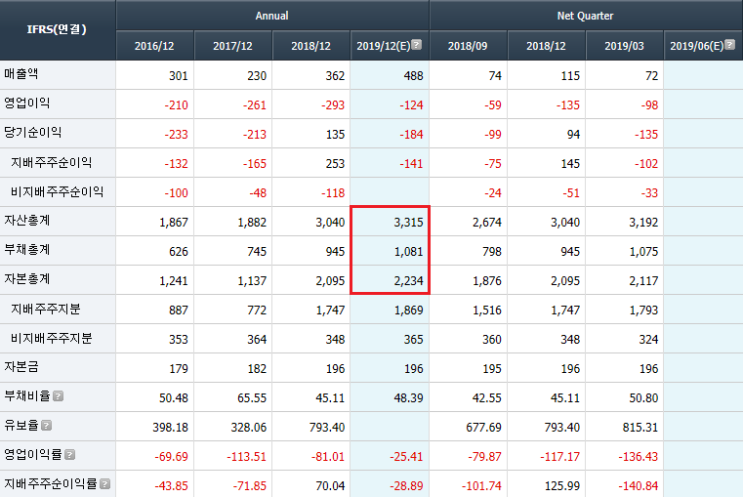This screenshot has height=497, width=743.
Task: Click the 2019/03 column header
Action: tap(624, 46)
